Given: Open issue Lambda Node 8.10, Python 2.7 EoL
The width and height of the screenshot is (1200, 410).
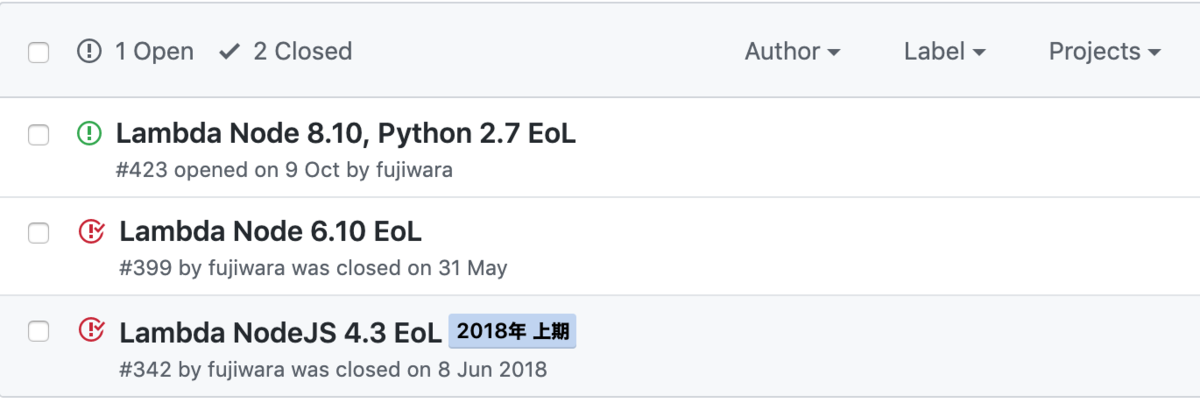Looking at the screenshot, I should tap(346, 133).
